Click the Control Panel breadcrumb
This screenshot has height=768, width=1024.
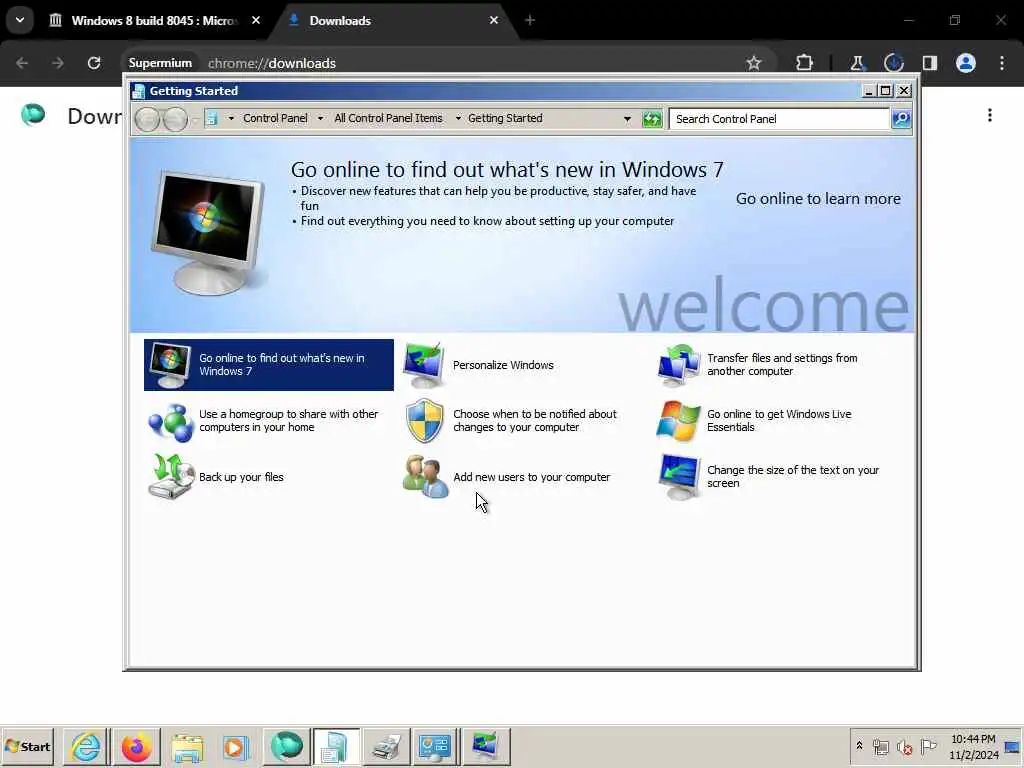tap(275, 118)
